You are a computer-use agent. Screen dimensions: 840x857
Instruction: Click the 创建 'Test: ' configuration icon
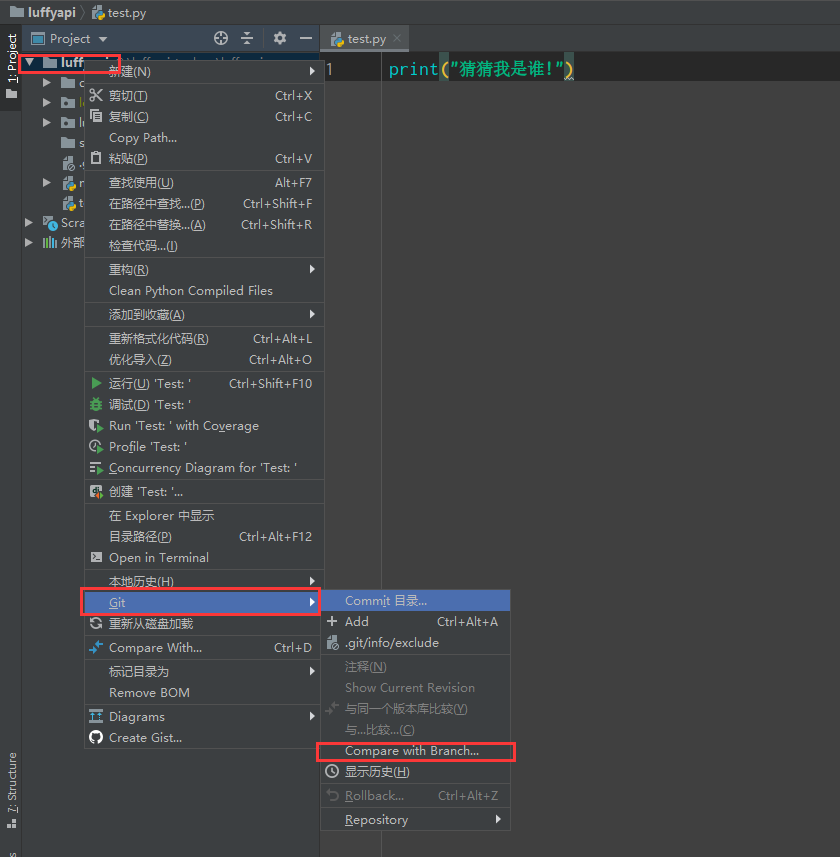[96, 492]
